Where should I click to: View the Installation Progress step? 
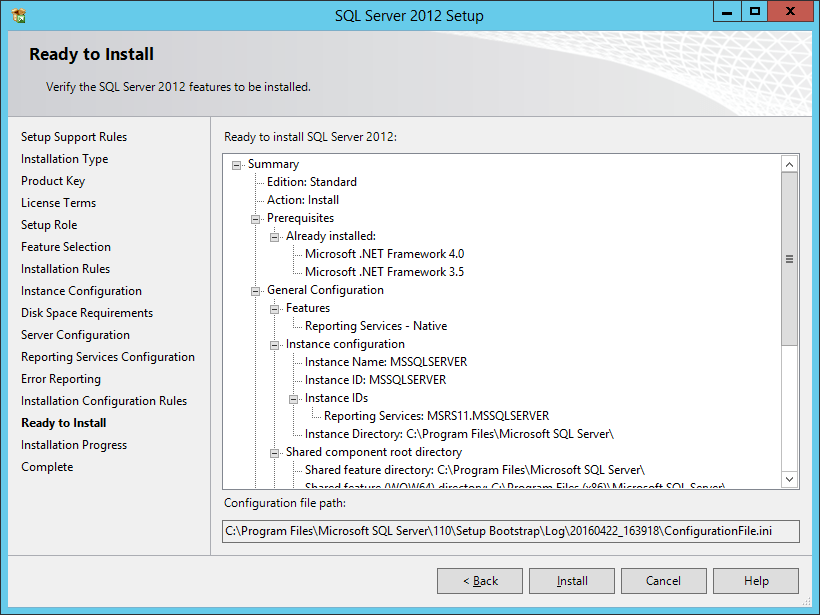[73, 444]
